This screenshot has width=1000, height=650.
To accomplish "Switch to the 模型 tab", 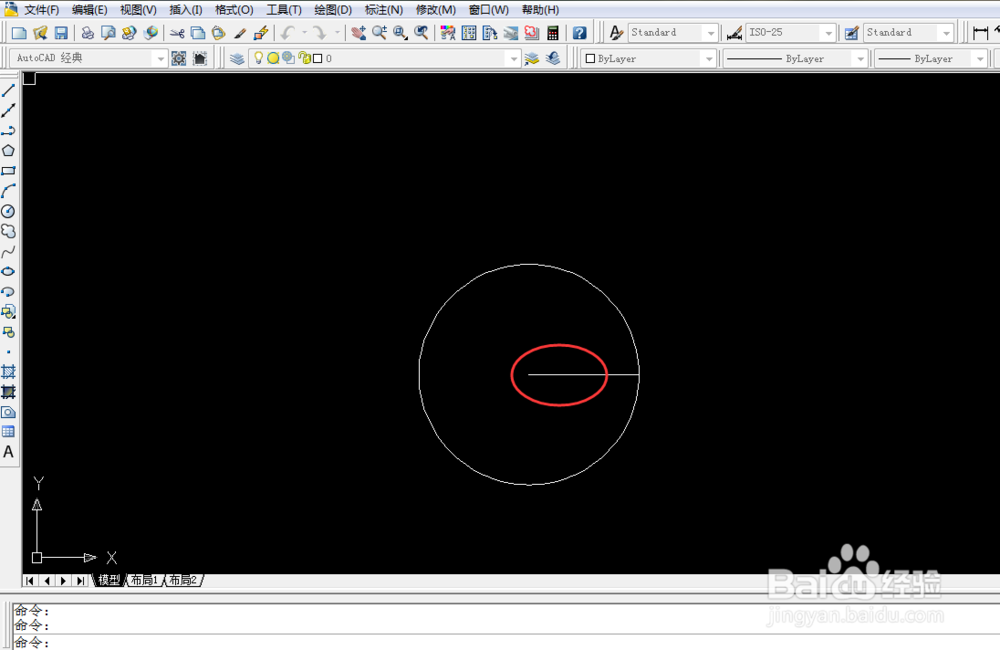I will coord(109,580).
